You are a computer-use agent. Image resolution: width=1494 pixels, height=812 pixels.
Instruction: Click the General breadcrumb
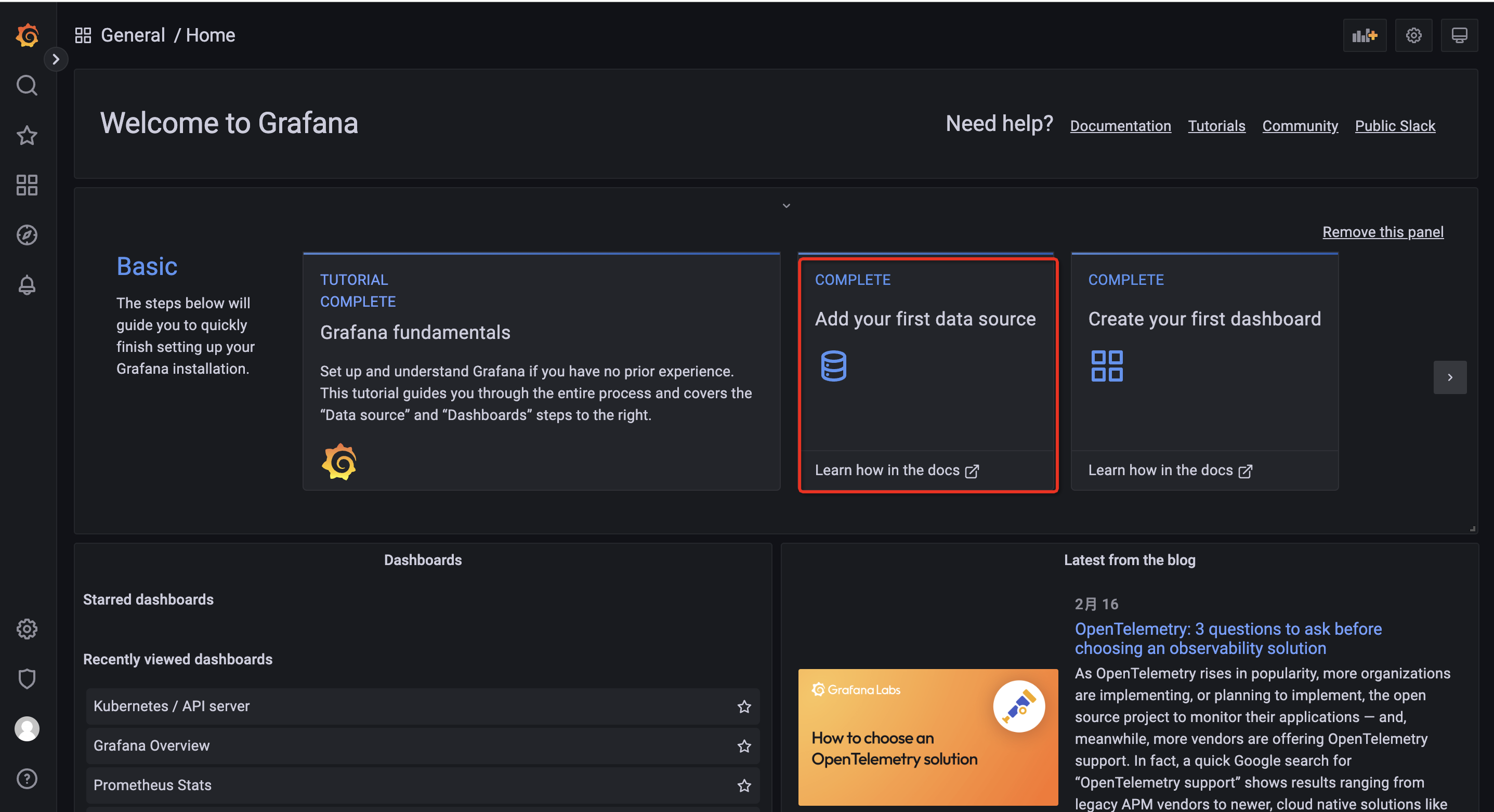pyautogui.click(x=133, y=35)
